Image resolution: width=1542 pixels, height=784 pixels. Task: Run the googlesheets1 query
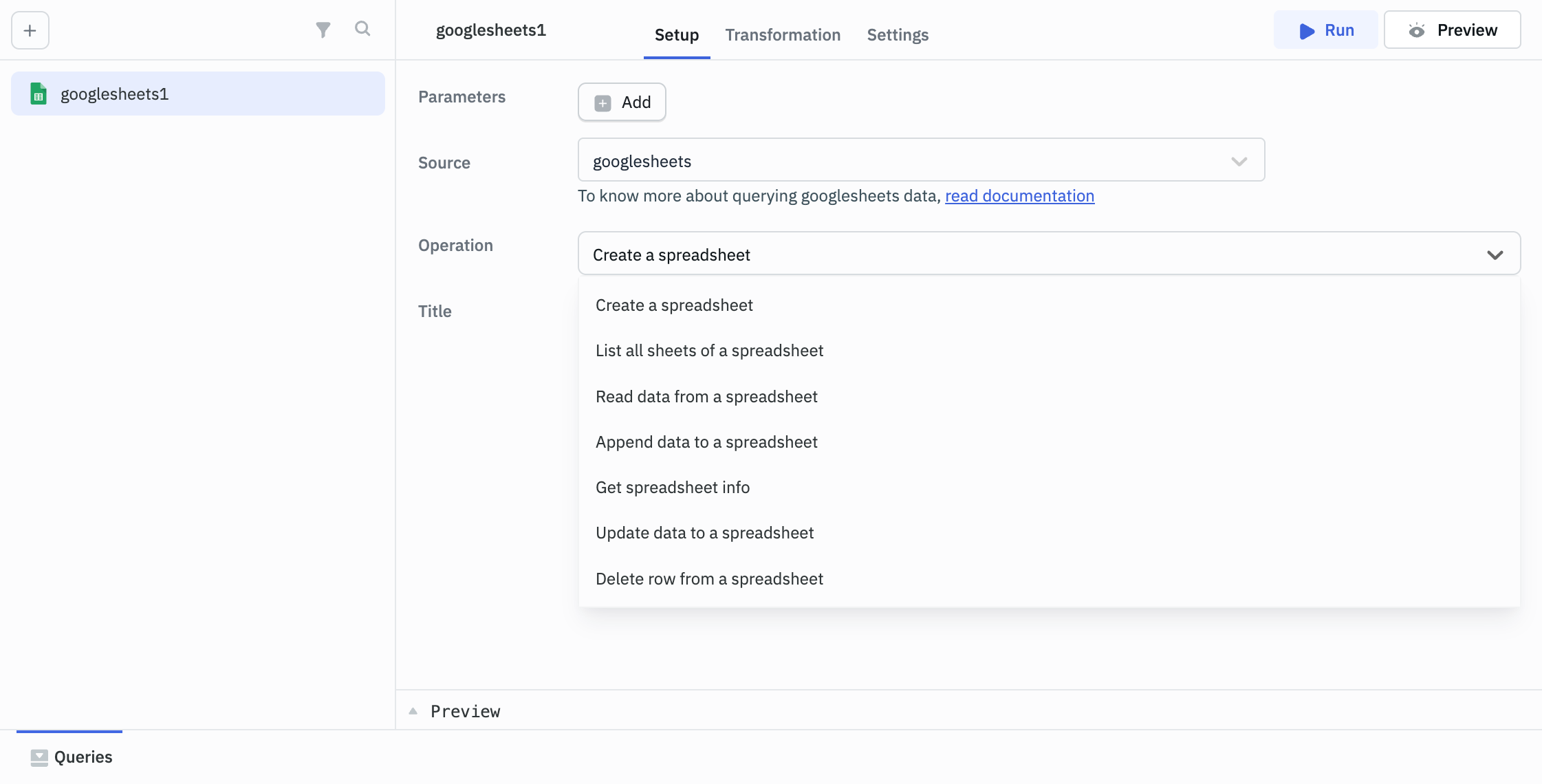click(x=1326, y=30)
